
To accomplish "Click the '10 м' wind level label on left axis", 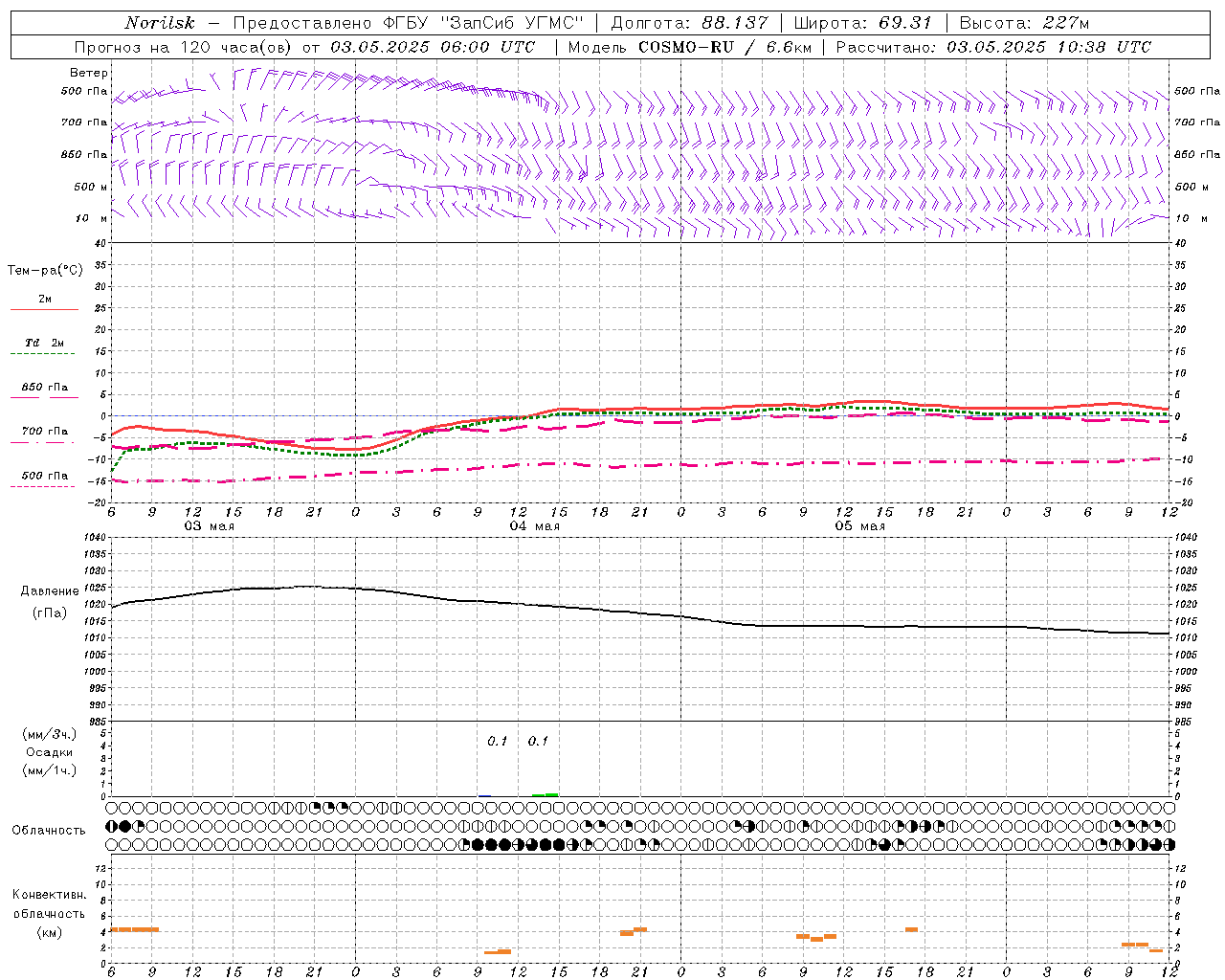I will [x=92, y=218].
